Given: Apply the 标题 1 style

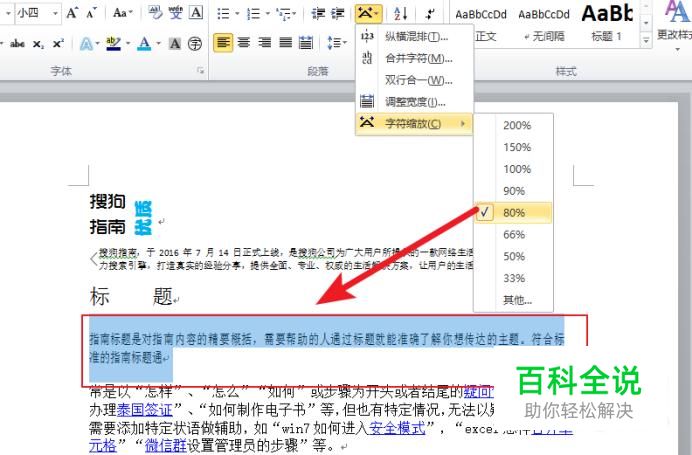Looking at the screenshot, I should coord(606,24).
